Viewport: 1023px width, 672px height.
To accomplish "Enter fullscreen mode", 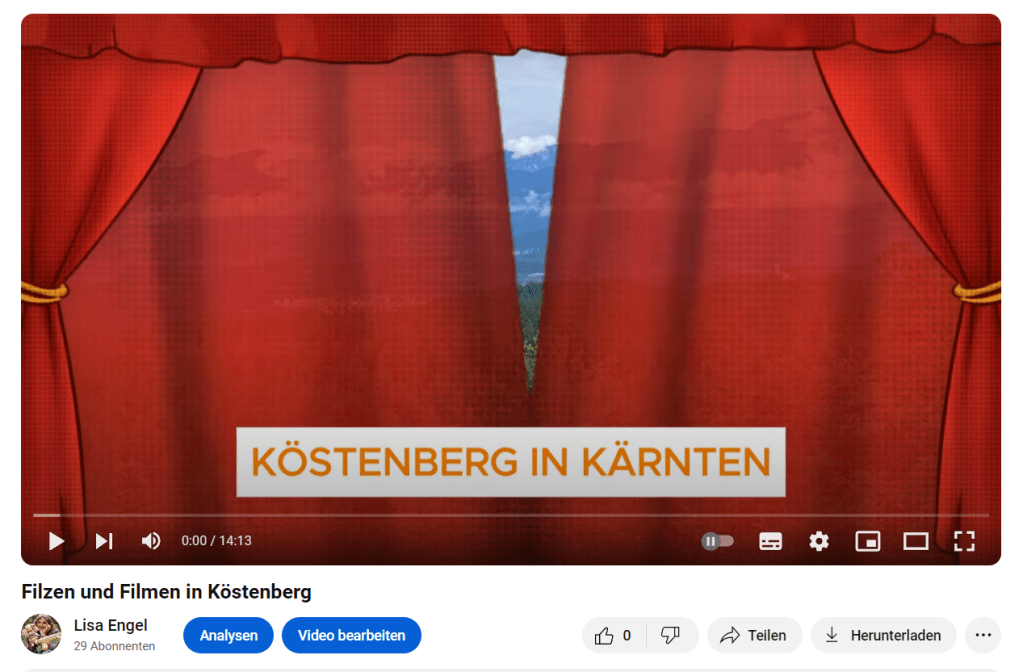I will coord(963,541).
